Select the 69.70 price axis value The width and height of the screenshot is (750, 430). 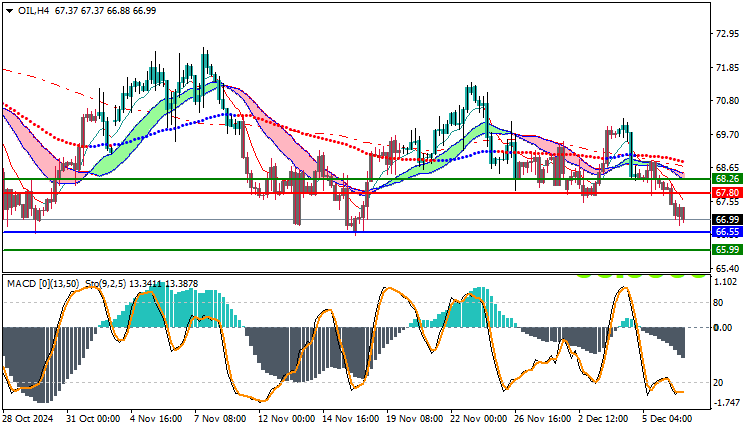coord(727,135)
